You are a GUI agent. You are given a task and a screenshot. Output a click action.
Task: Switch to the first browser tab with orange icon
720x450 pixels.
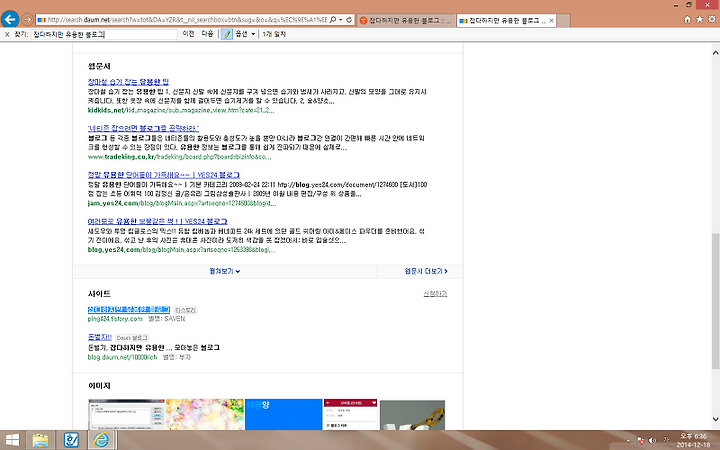click(406, 20)
